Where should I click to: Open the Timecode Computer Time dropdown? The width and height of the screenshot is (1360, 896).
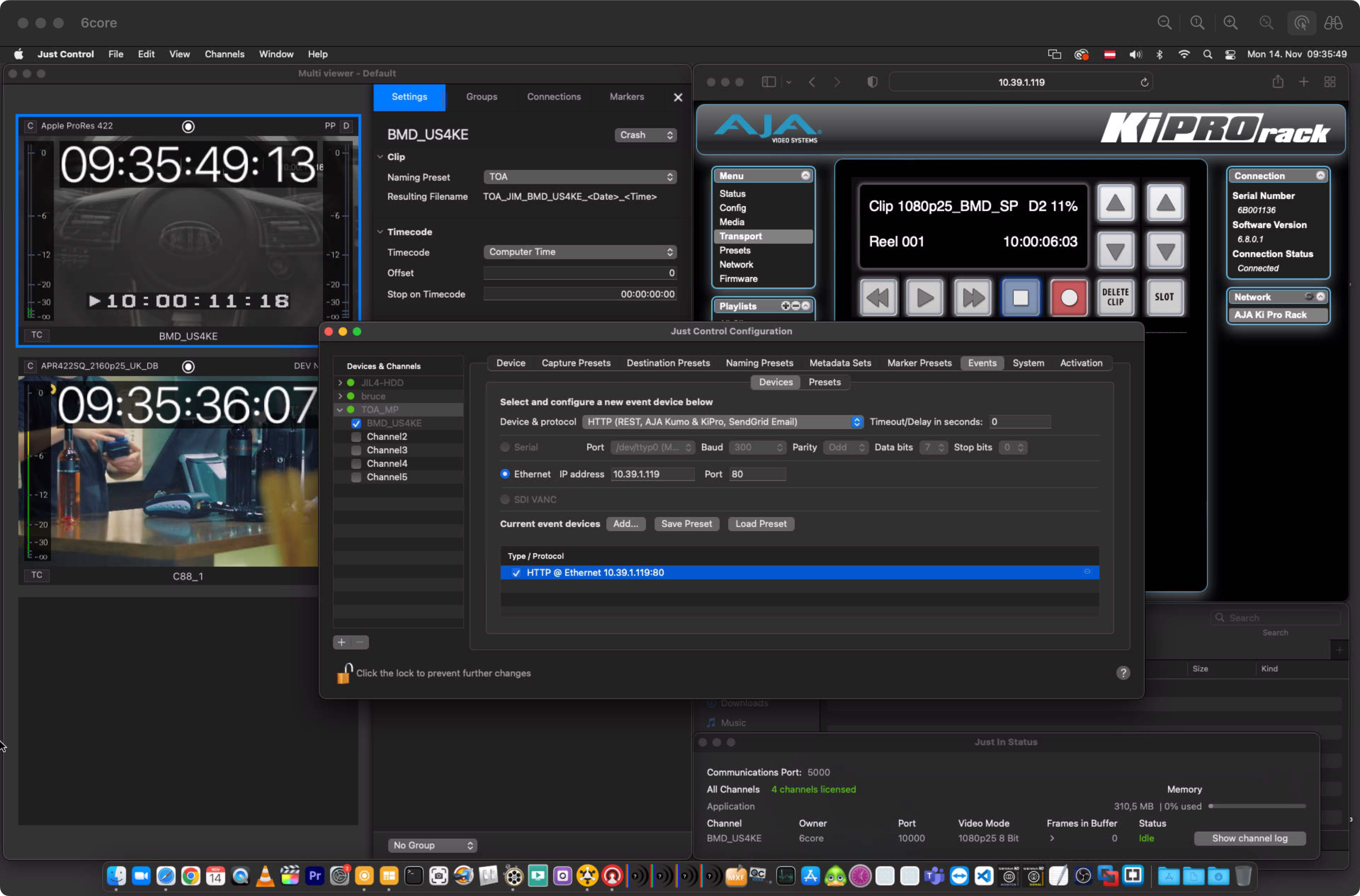coord(580,252)
